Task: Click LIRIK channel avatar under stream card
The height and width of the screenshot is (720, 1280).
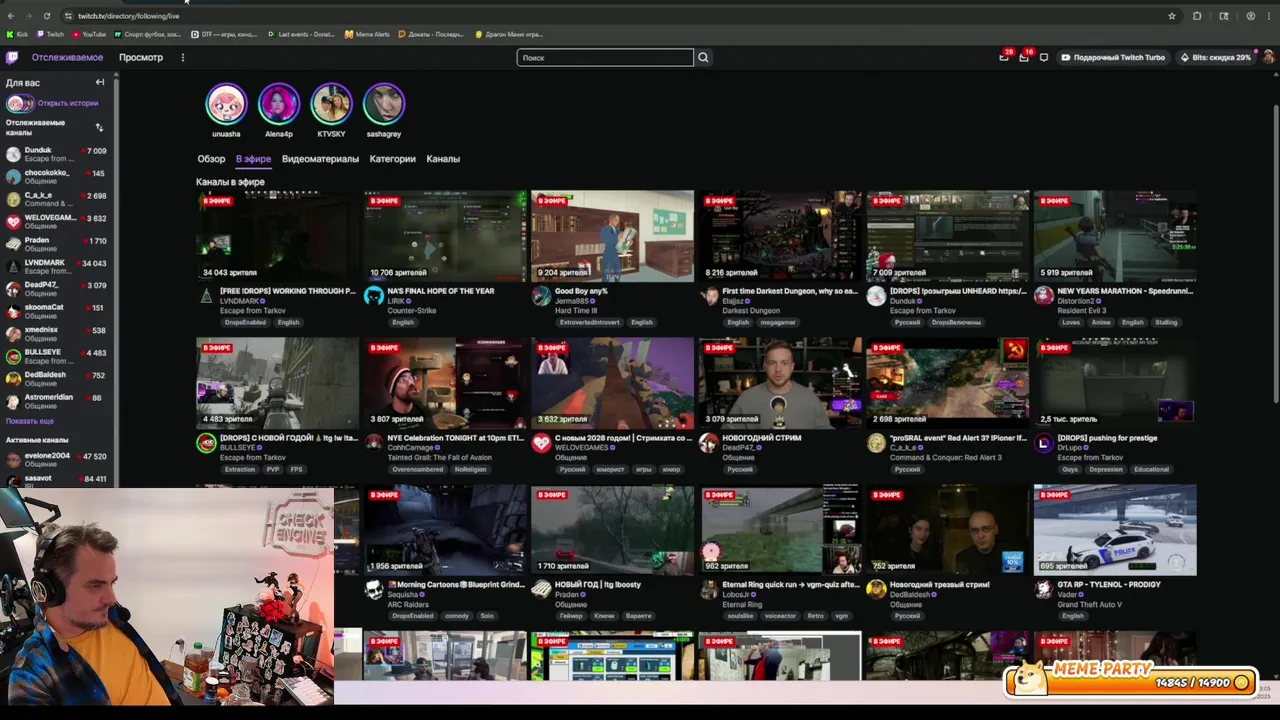Action: click(374, 296)
